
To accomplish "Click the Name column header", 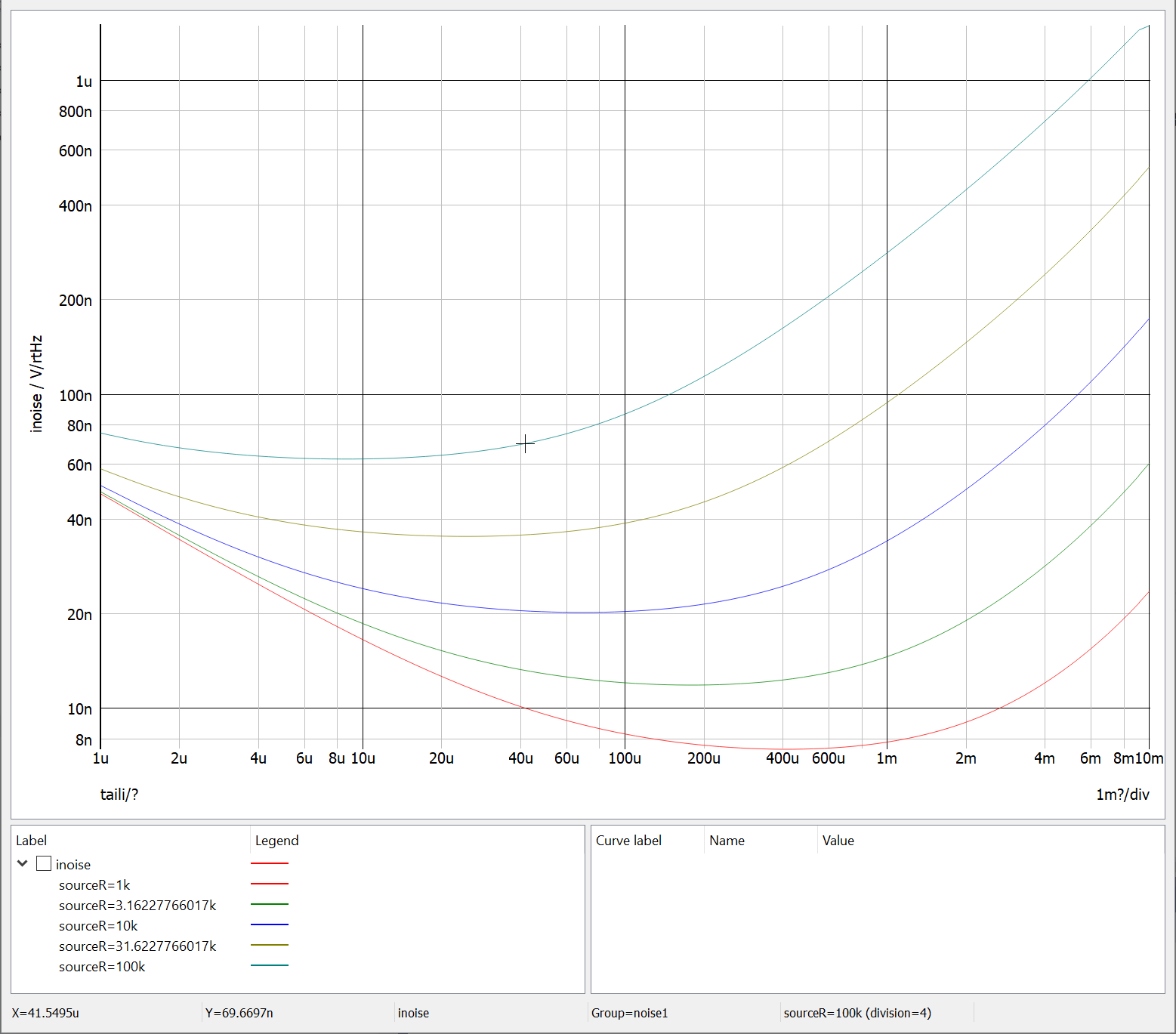I will pos(727,841).
